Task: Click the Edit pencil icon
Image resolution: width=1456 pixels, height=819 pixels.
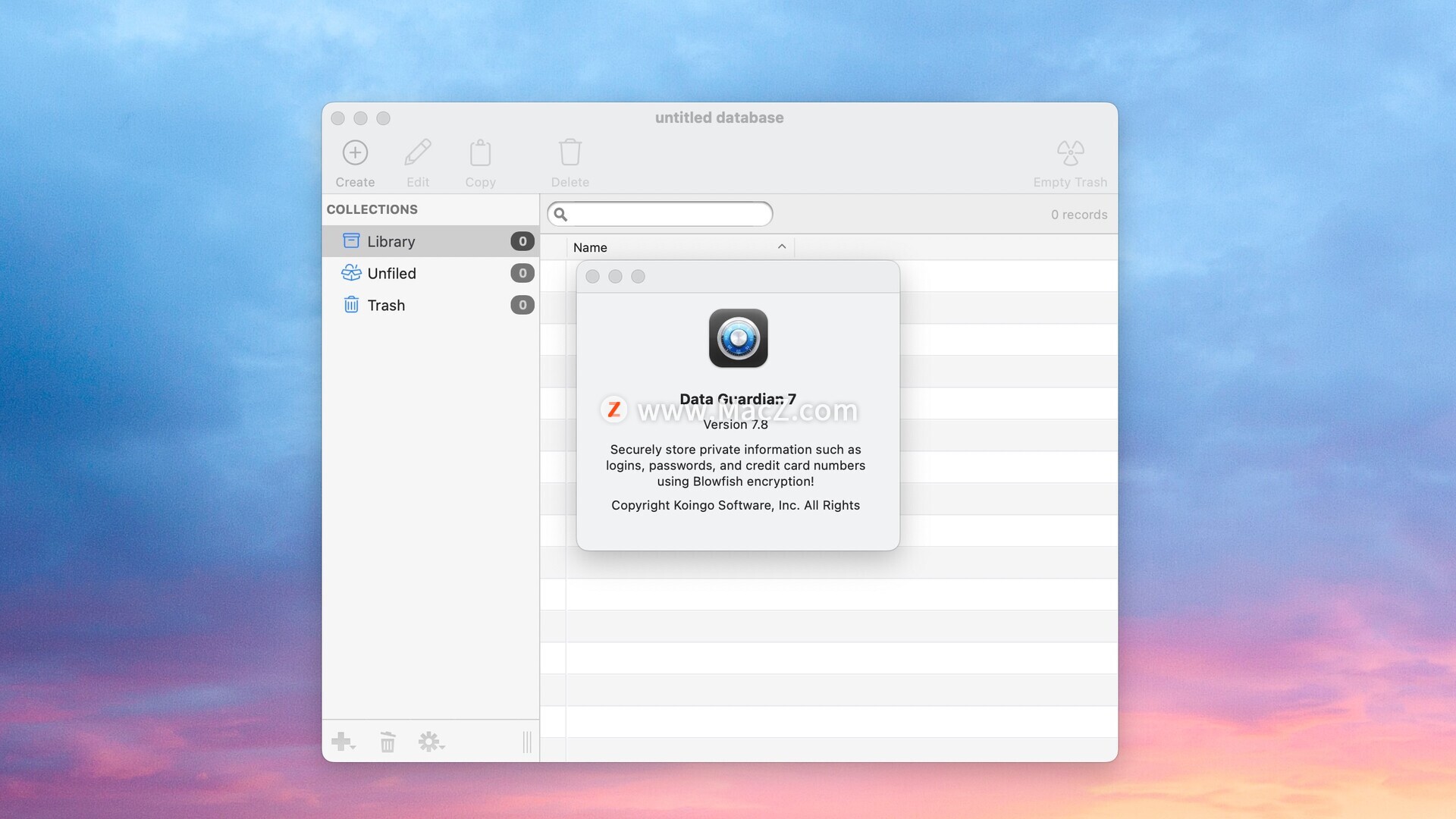Action: coord(417,153)
